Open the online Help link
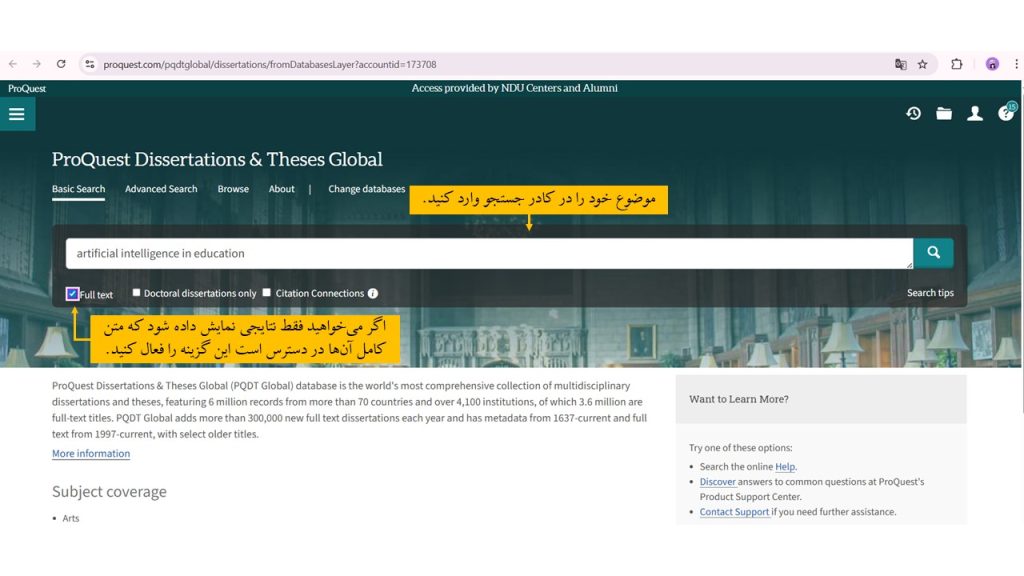The height and width of the screenshot is (576, 1024). [784, 466]
